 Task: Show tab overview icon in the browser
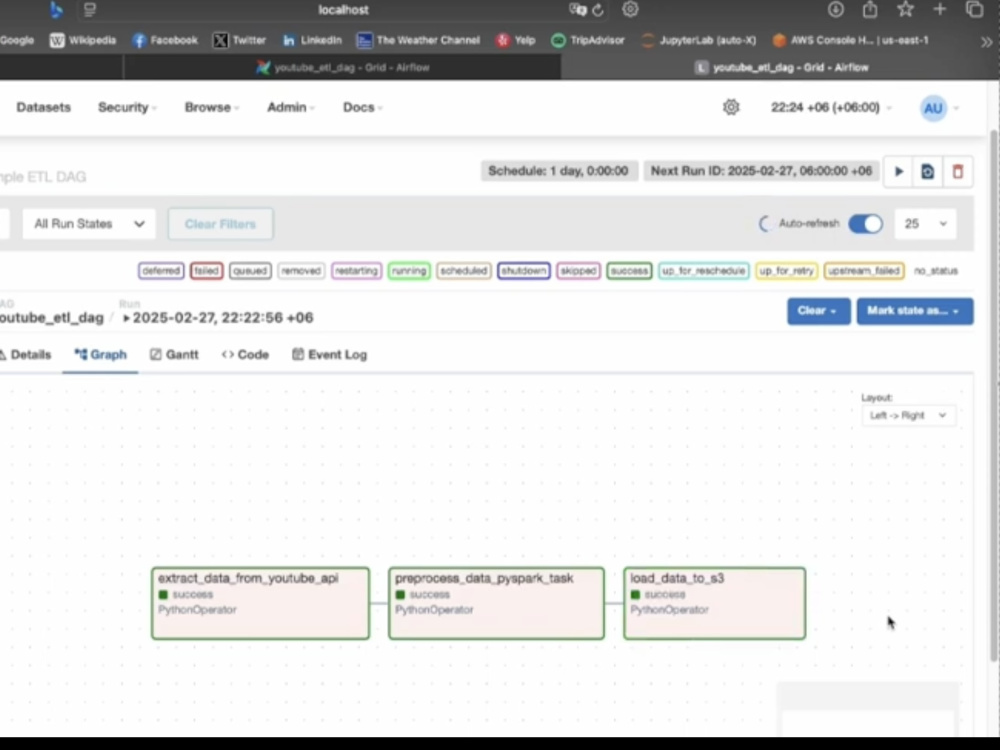tap(974, 10)
